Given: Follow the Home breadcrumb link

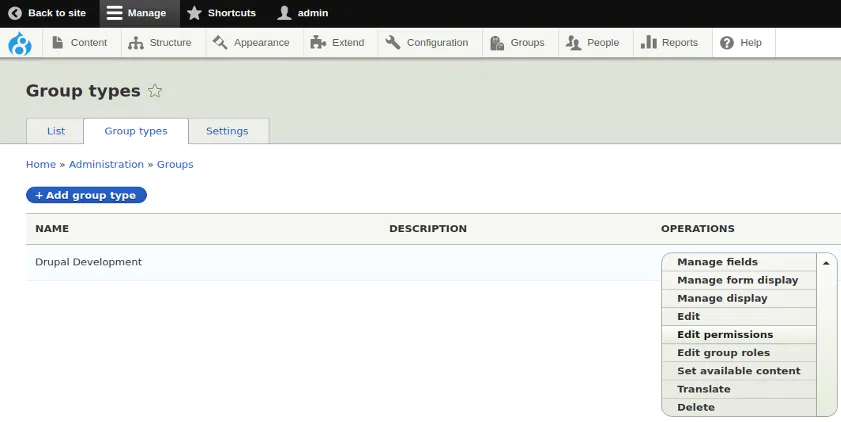Looking at the screenshot, I should (41, 165).
